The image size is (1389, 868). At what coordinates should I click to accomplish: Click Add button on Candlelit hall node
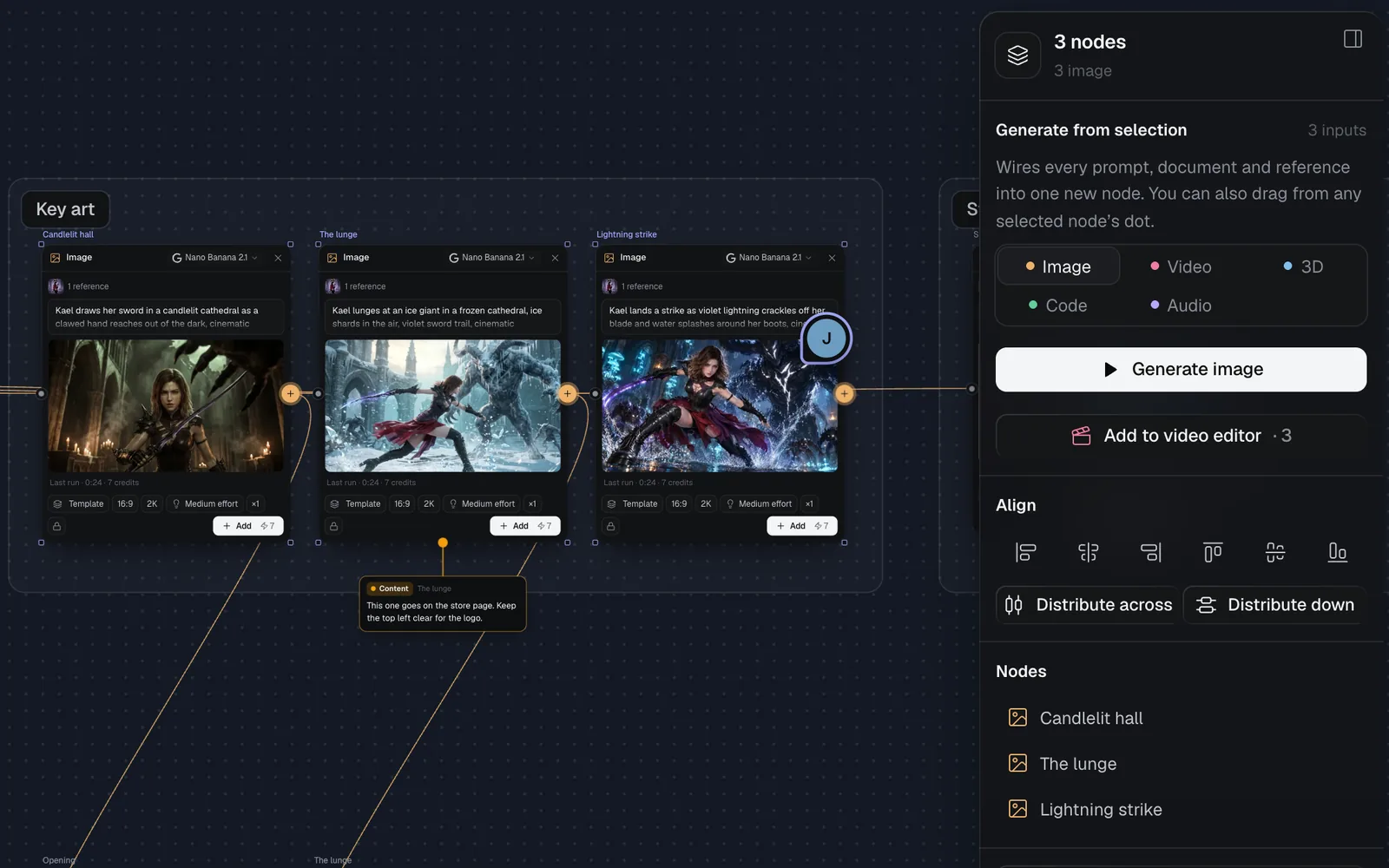point(248,526)
